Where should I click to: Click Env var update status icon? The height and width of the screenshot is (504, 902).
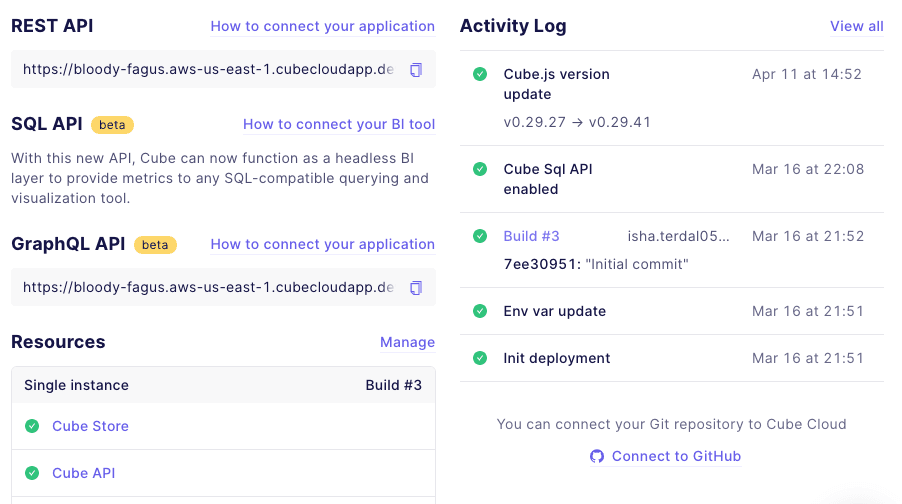(x=480, y=311)
